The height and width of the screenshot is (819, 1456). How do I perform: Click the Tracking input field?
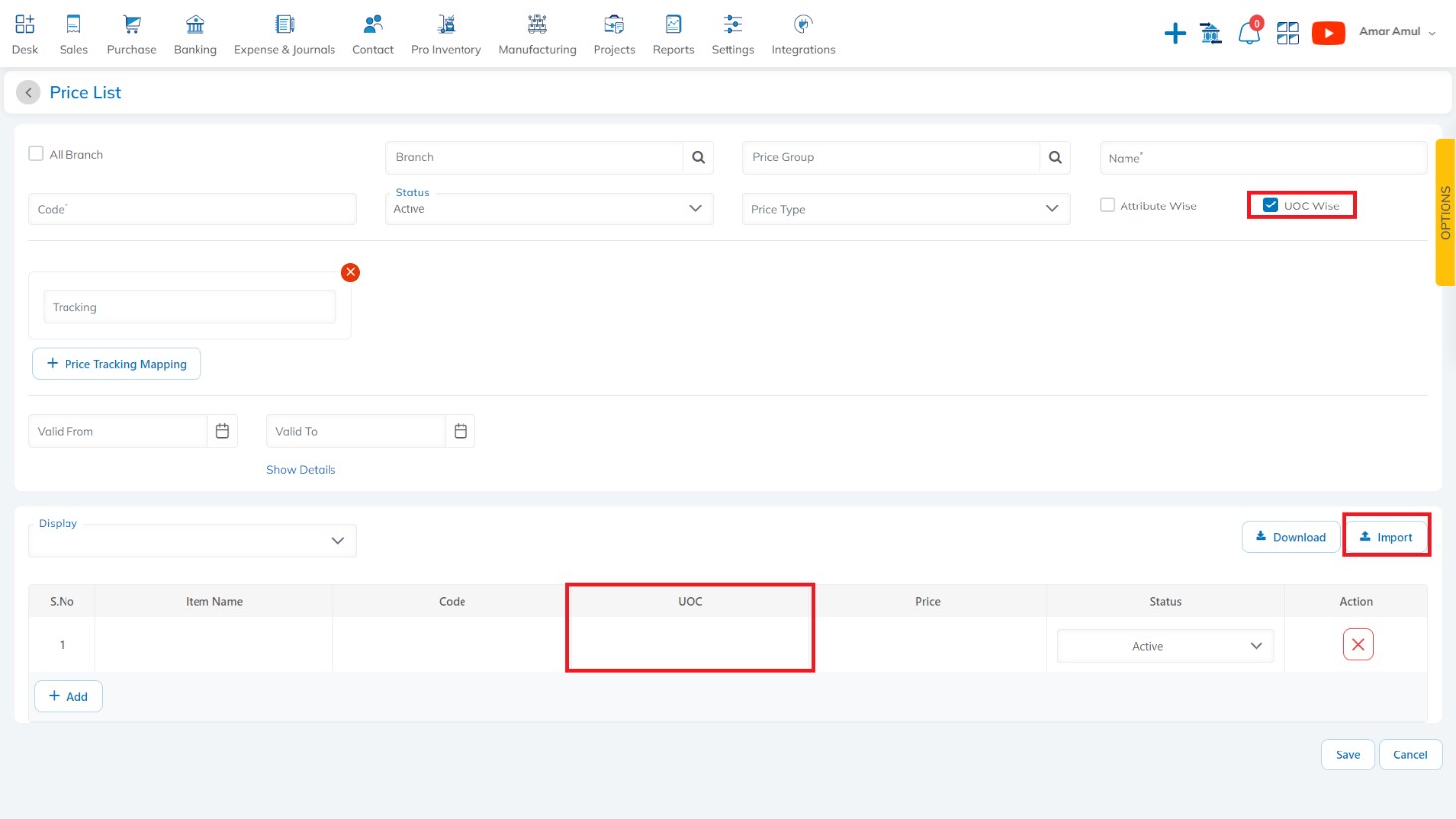pyautogui.click(x=190, y=307)
